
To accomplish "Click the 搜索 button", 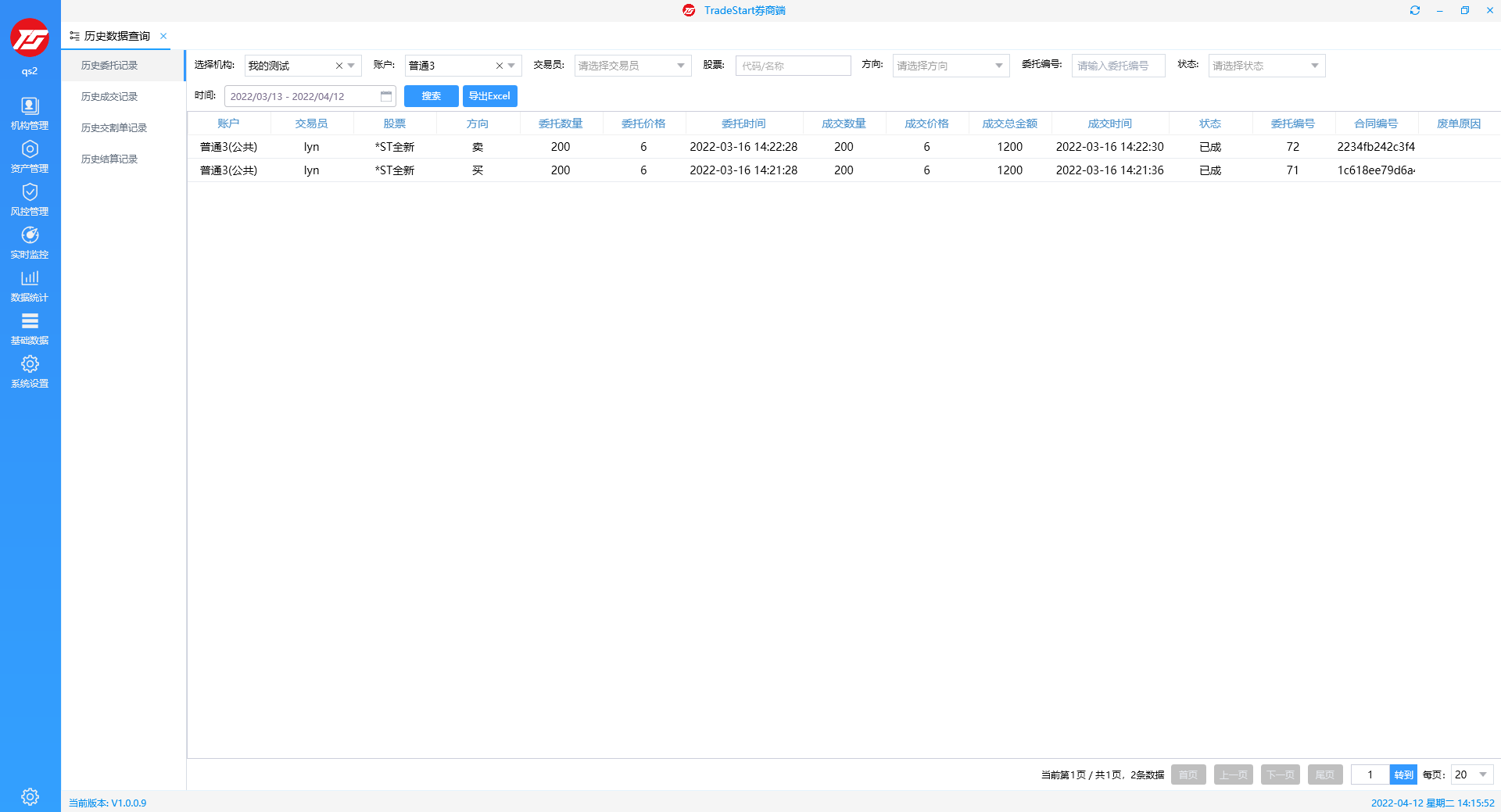I will click(x=431, y=96).
